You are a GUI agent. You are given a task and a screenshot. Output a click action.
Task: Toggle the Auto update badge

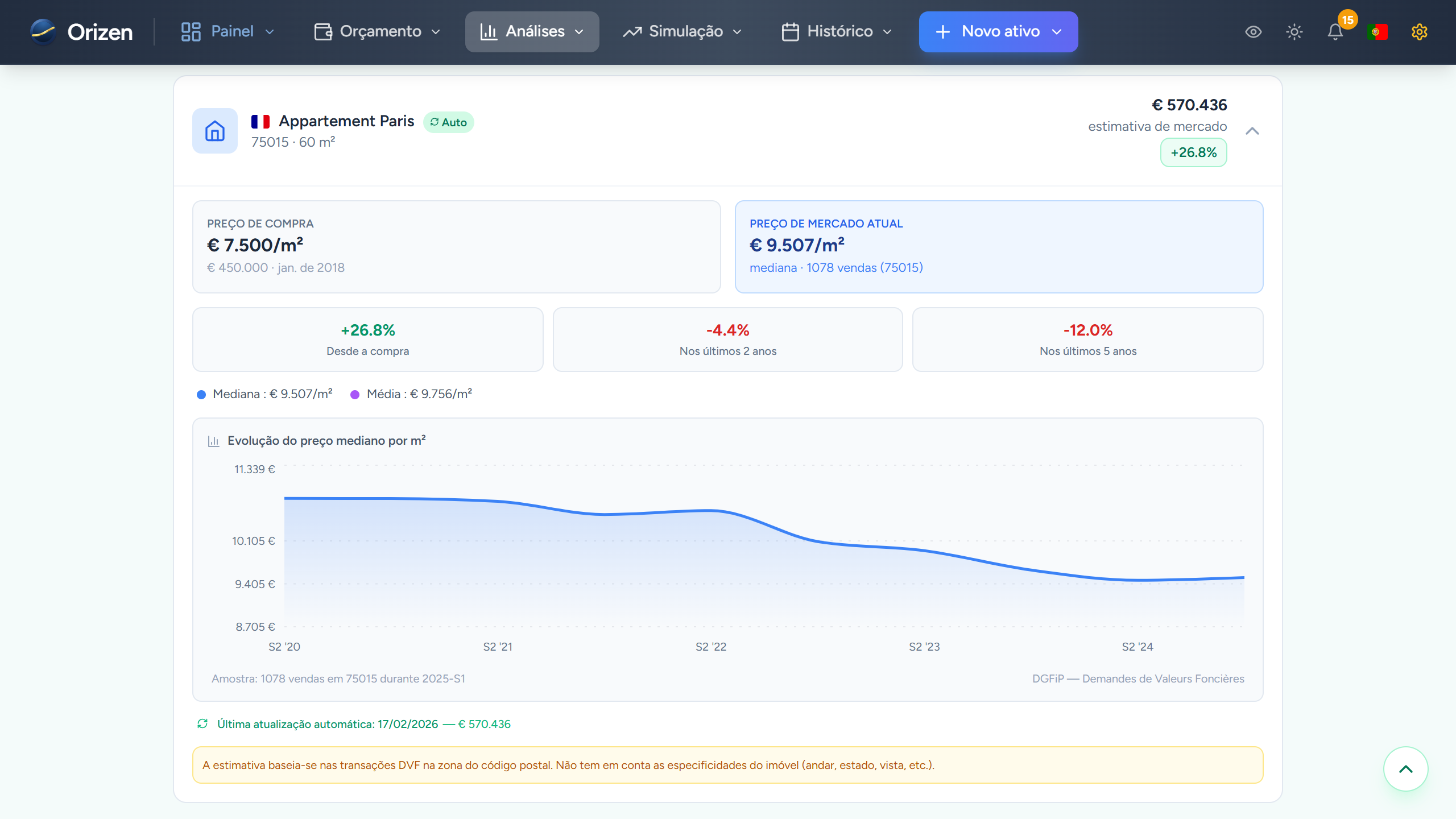tap(448, 122)
